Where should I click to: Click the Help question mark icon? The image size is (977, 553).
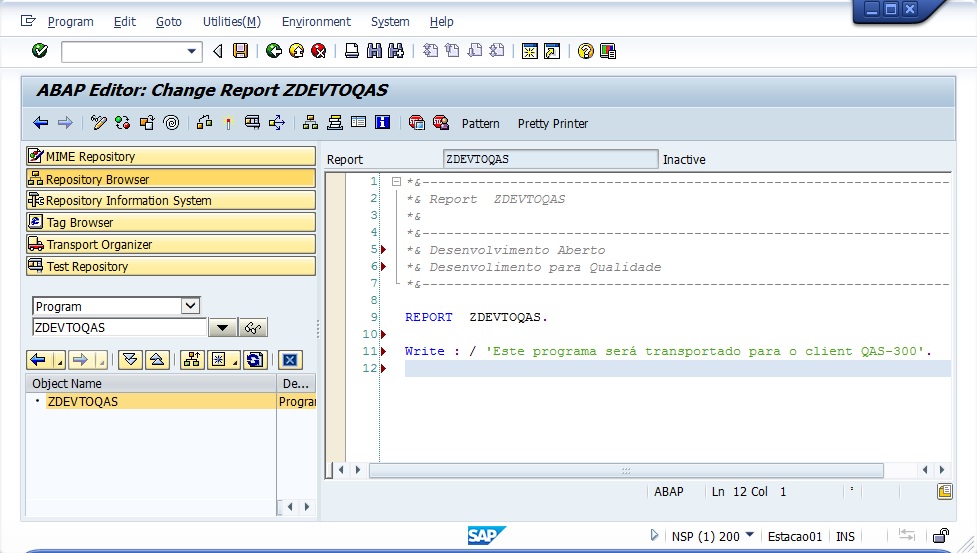click(585, 51)
